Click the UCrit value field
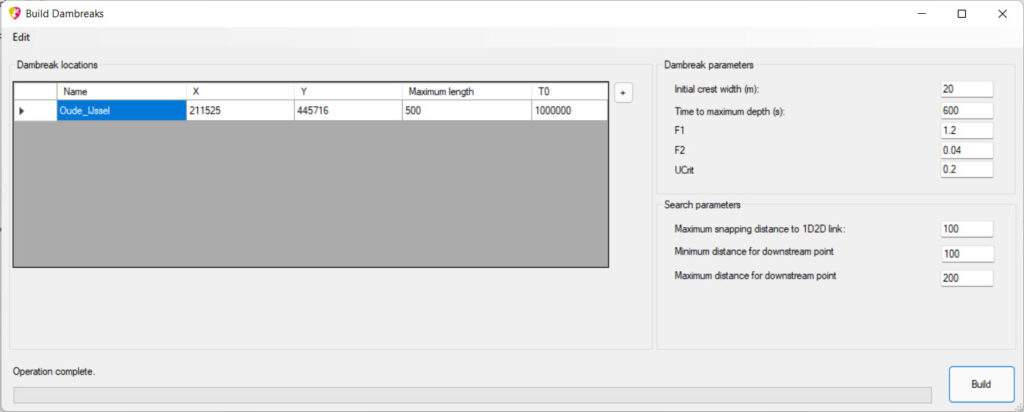Image resolution: width=1024 pixels, height=412 pixels. (x=966, y=170)
